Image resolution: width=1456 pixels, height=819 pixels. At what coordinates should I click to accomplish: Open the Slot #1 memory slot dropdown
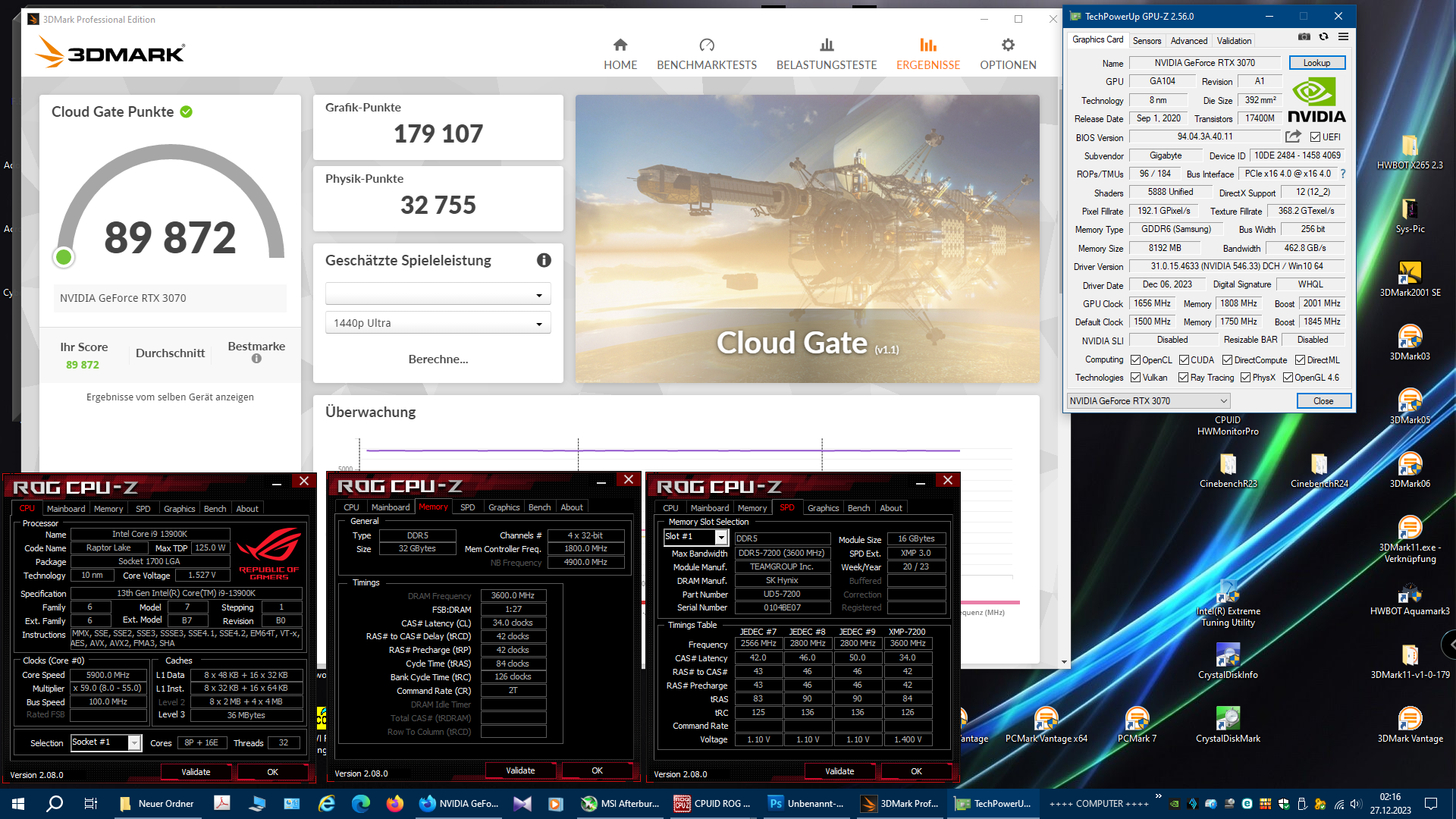(x=696, y=537)
